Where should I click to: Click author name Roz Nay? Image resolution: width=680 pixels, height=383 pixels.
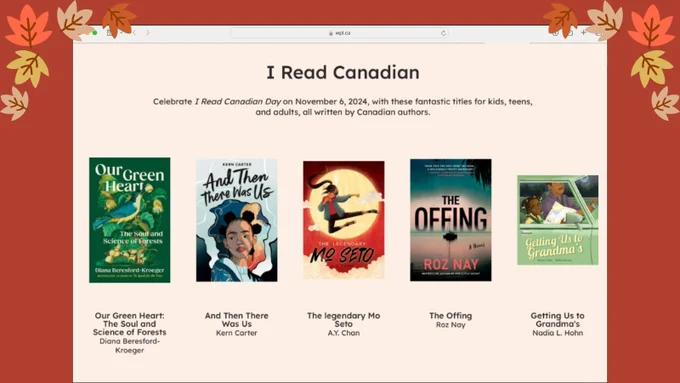click(x=451, y=325)
